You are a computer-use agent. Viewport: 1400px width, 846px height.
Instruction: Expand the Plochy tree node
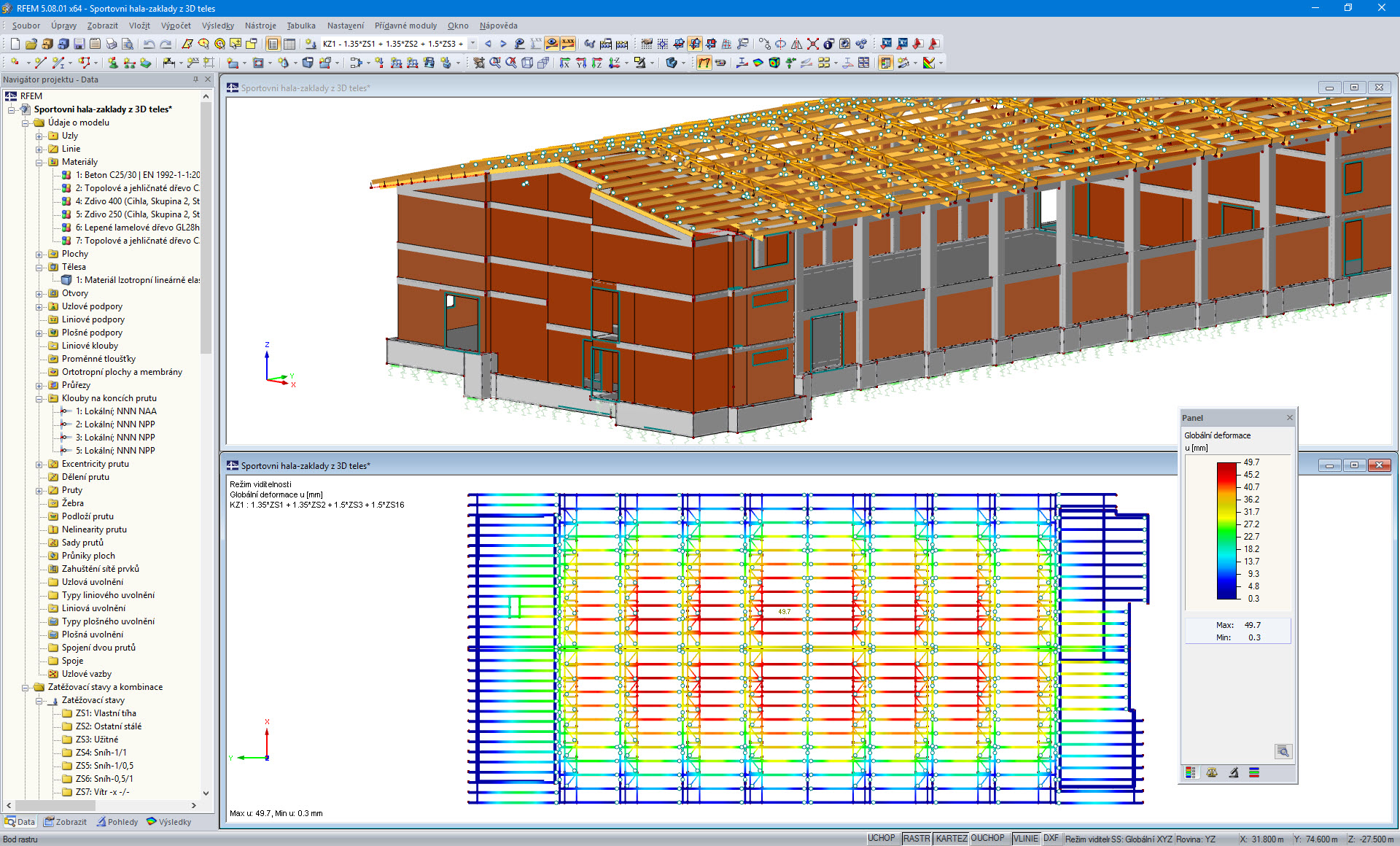[39, 255]
